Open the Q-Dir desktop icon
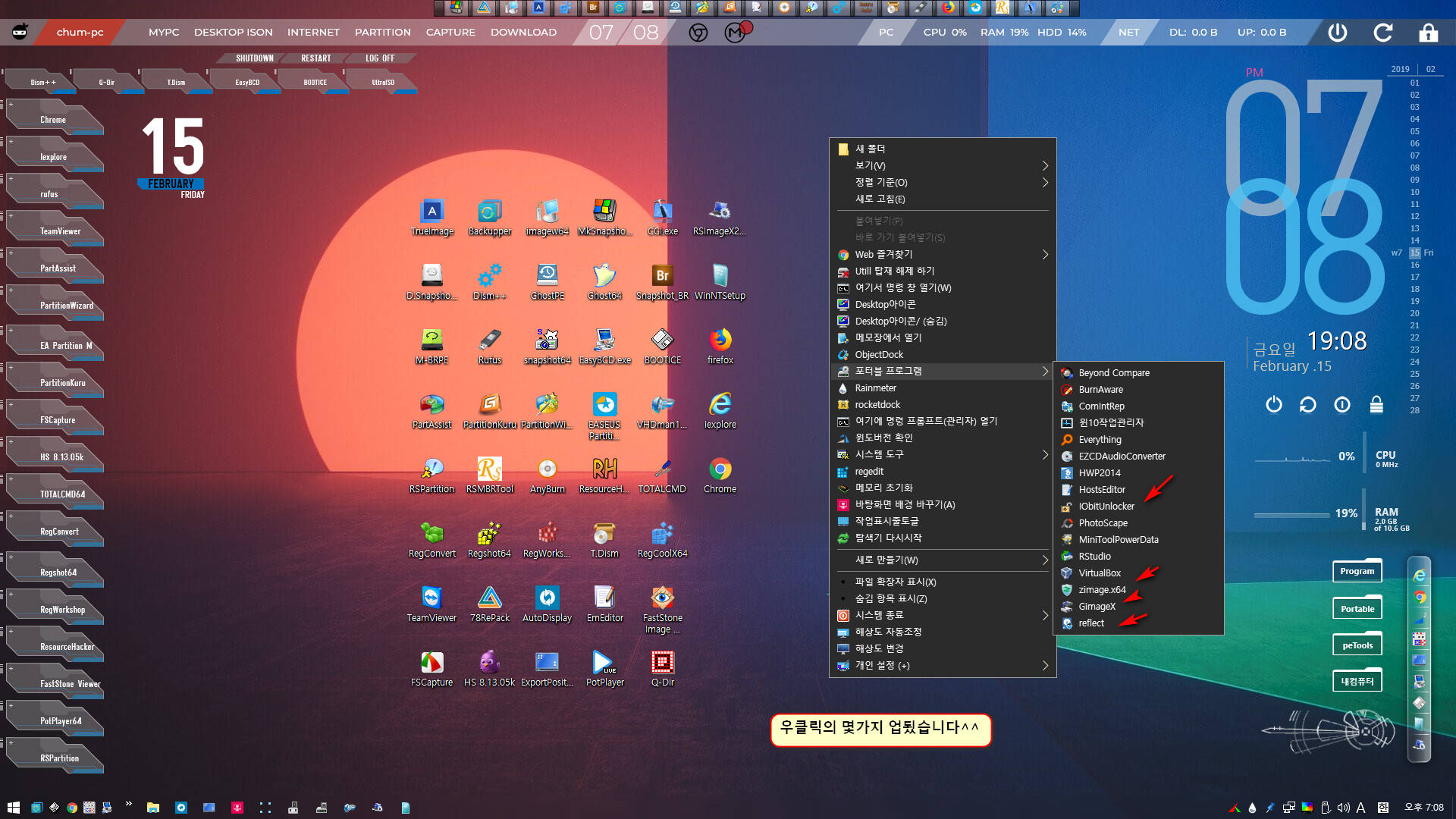 pyautogui.click(x=662, y=669)
